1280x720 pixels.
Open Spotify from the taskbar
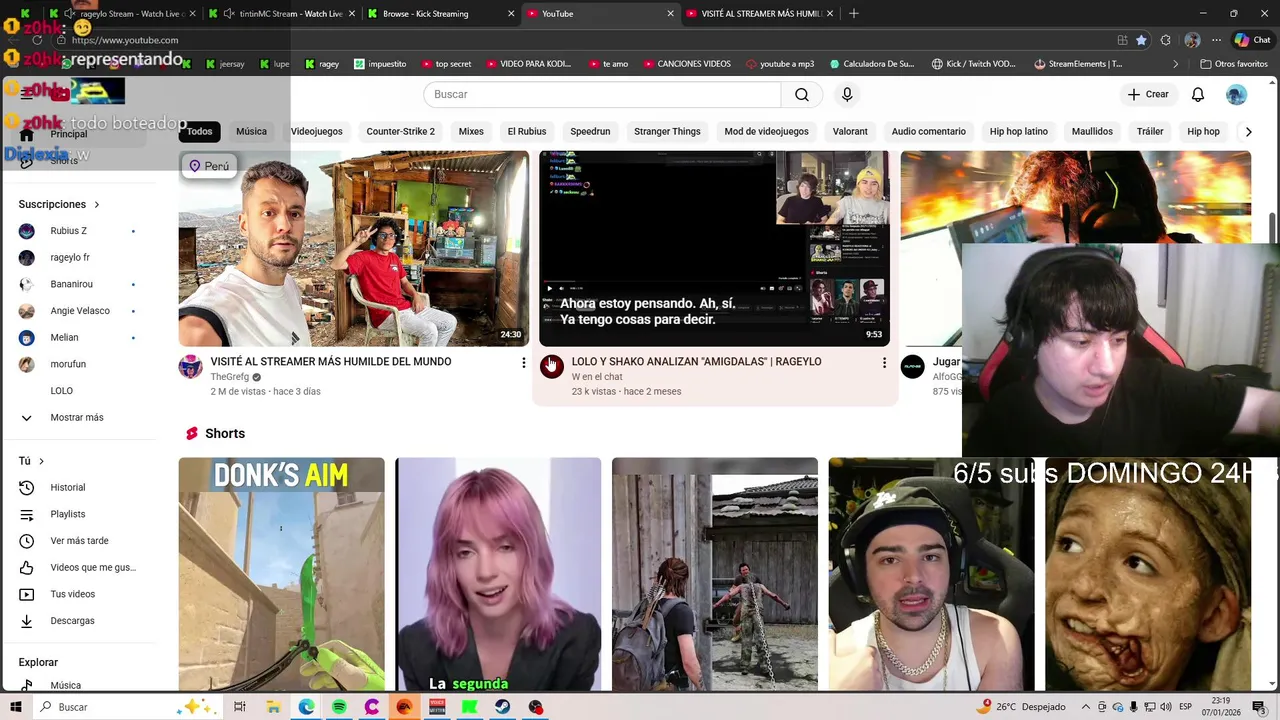pyautogui.click(x=339, y=707)
